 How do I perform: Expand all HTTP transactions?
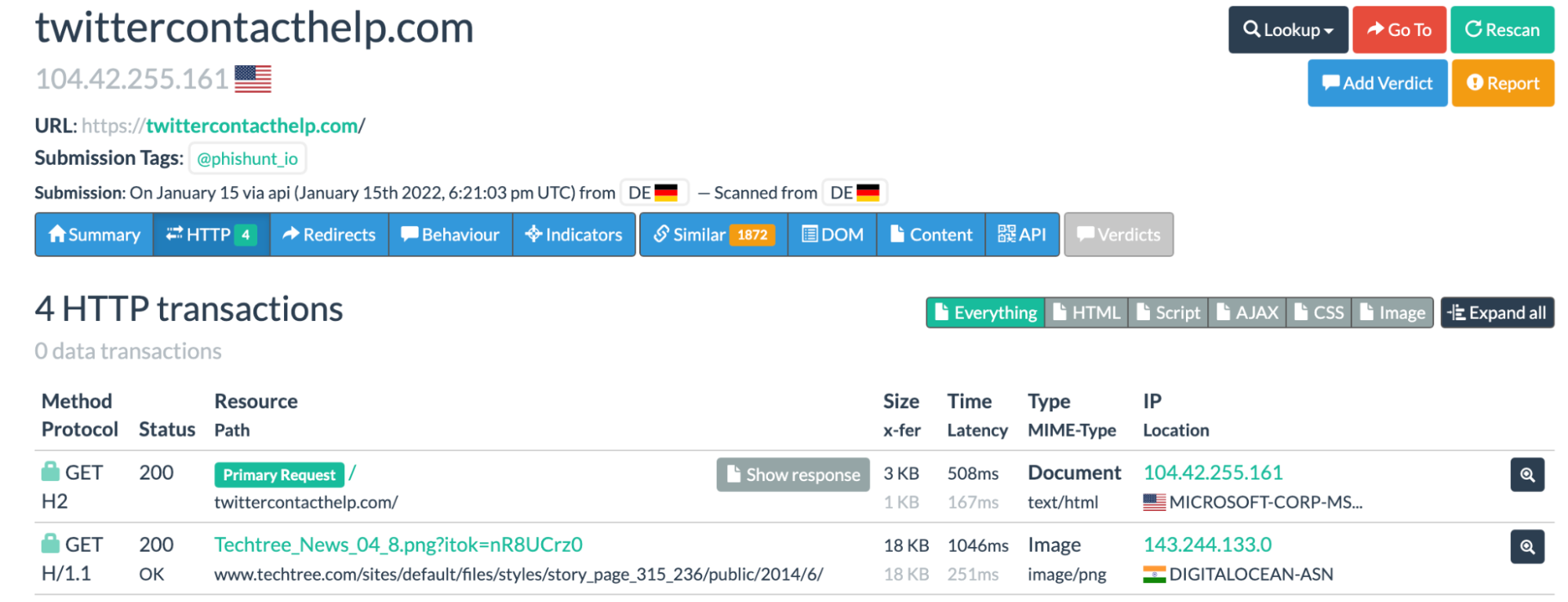[x=1497, y=312]
